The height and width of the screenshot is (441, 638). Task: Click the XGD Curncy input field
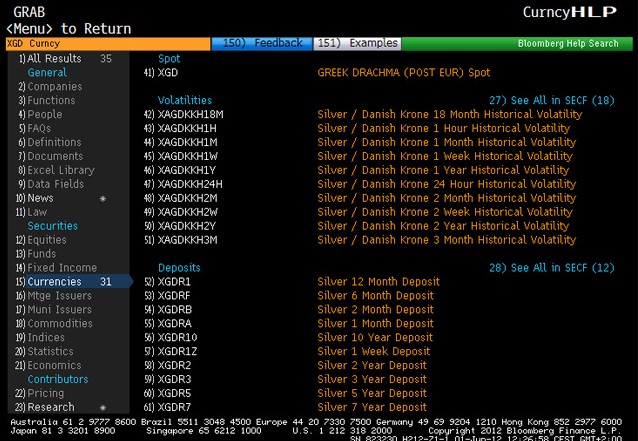tap(105, 44)
